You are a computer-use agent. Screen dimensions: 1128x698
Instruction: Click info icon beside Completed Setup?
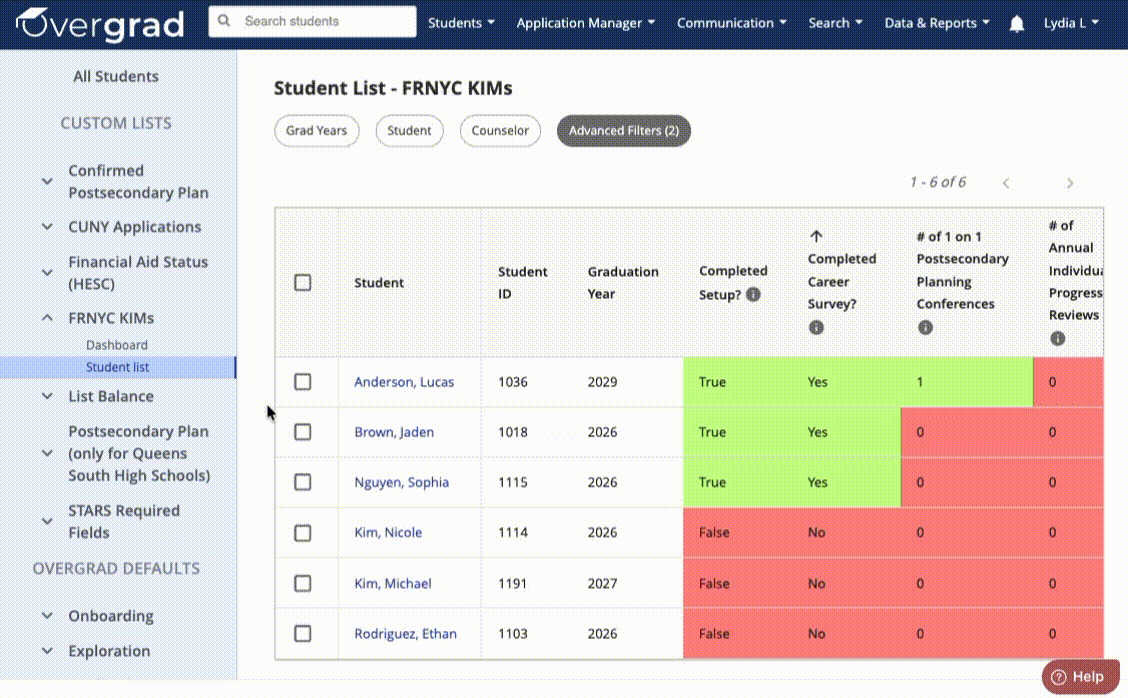(x=753, y=294)
